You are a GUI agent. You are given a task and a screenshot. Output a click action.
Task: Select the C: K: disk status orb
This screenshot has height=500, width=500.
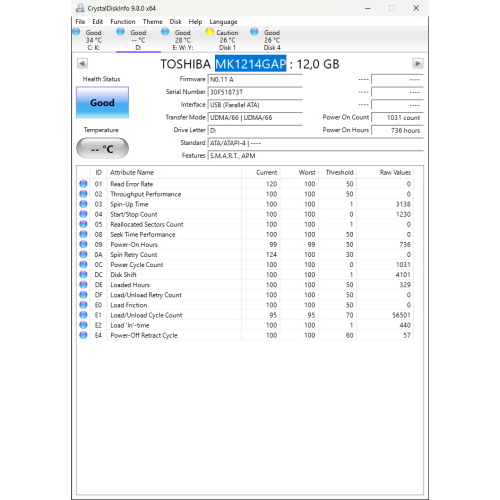[76, 32]
